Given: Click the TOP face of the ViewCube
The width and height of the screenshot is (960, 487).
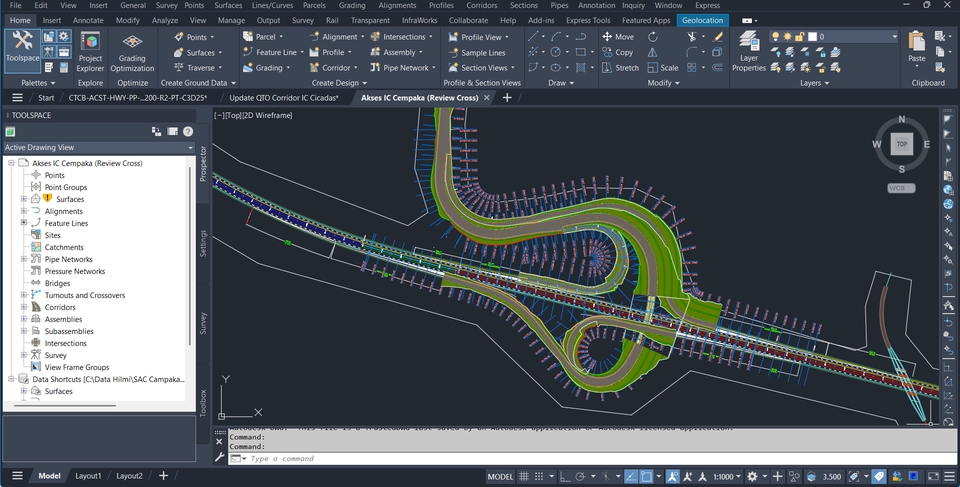Looking at the screenshot, I should click(x=901, y=144).
